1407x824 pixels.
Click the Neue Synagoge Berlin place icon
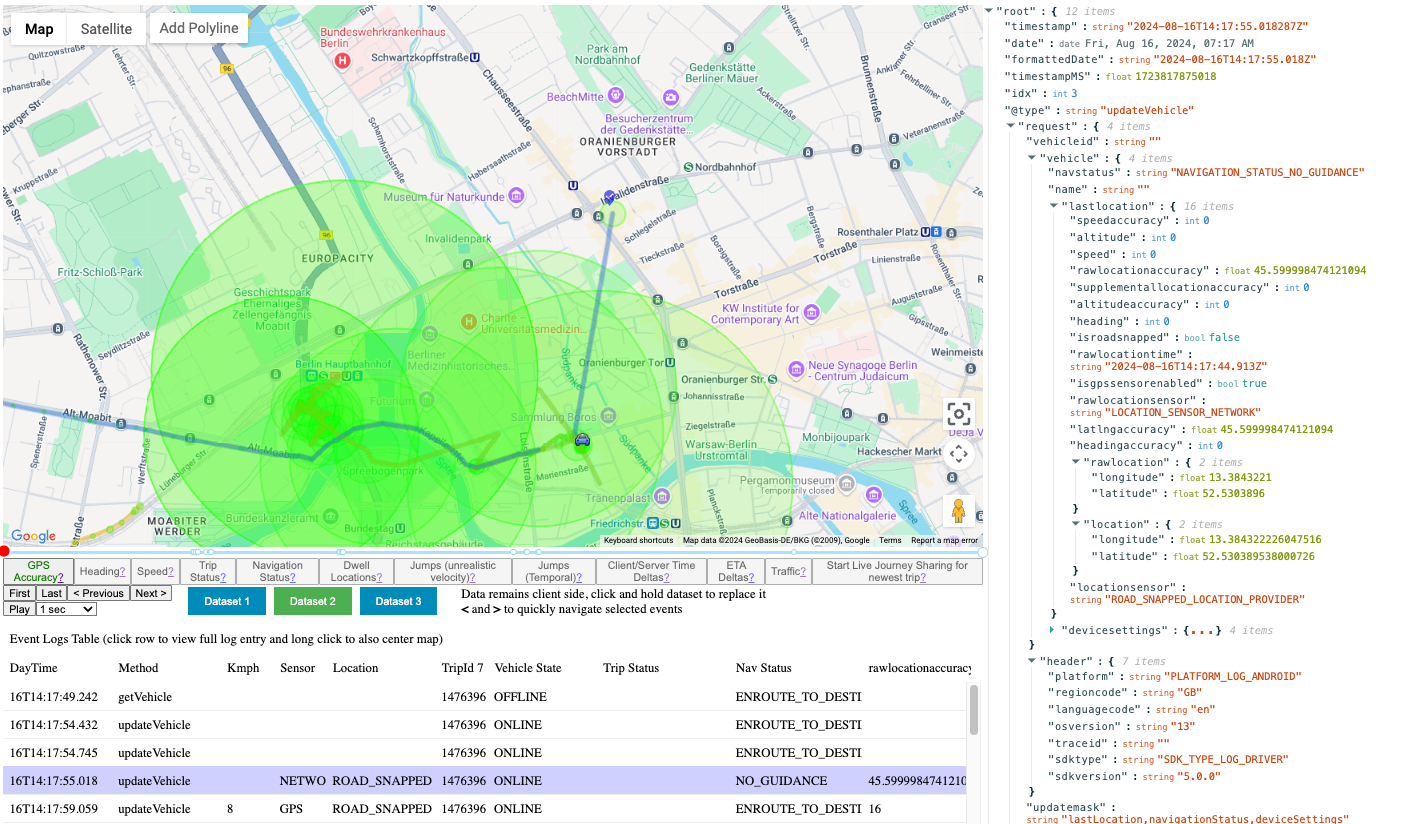click(796, 370)
